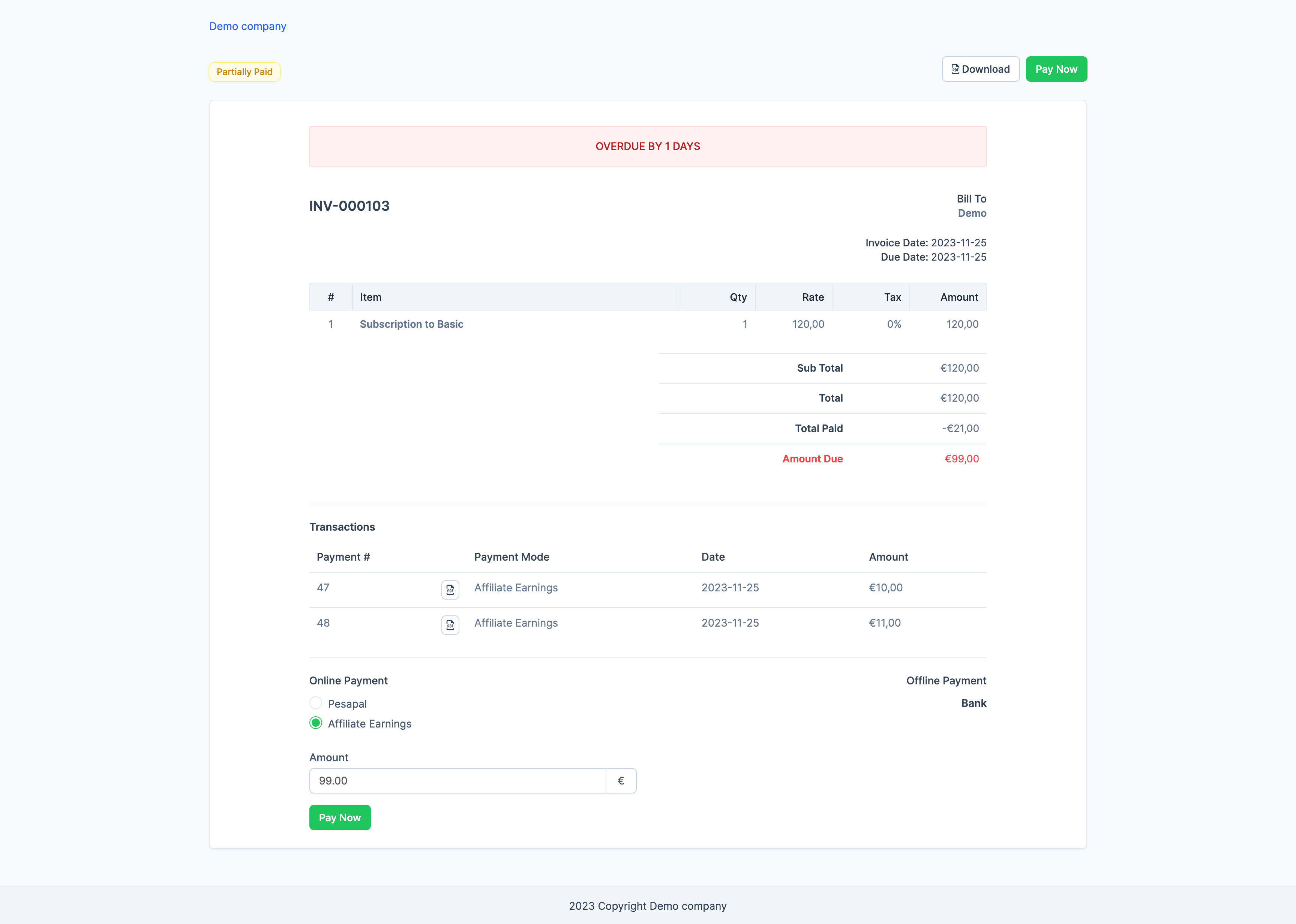
Task: Focus the payment Amount input field
Action: click(457, 781)
